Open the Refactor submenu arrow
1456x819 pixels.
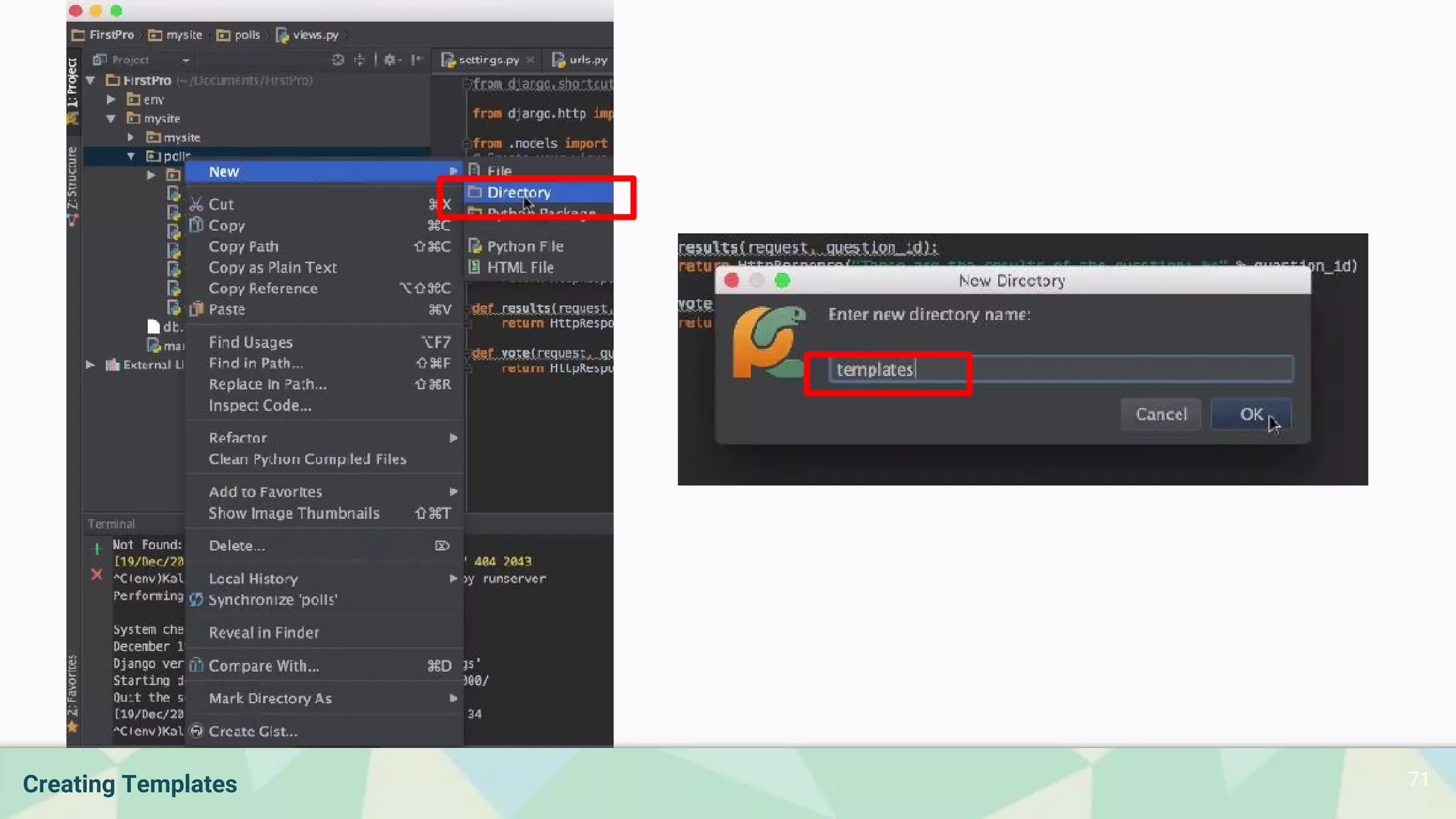[454, 438]
